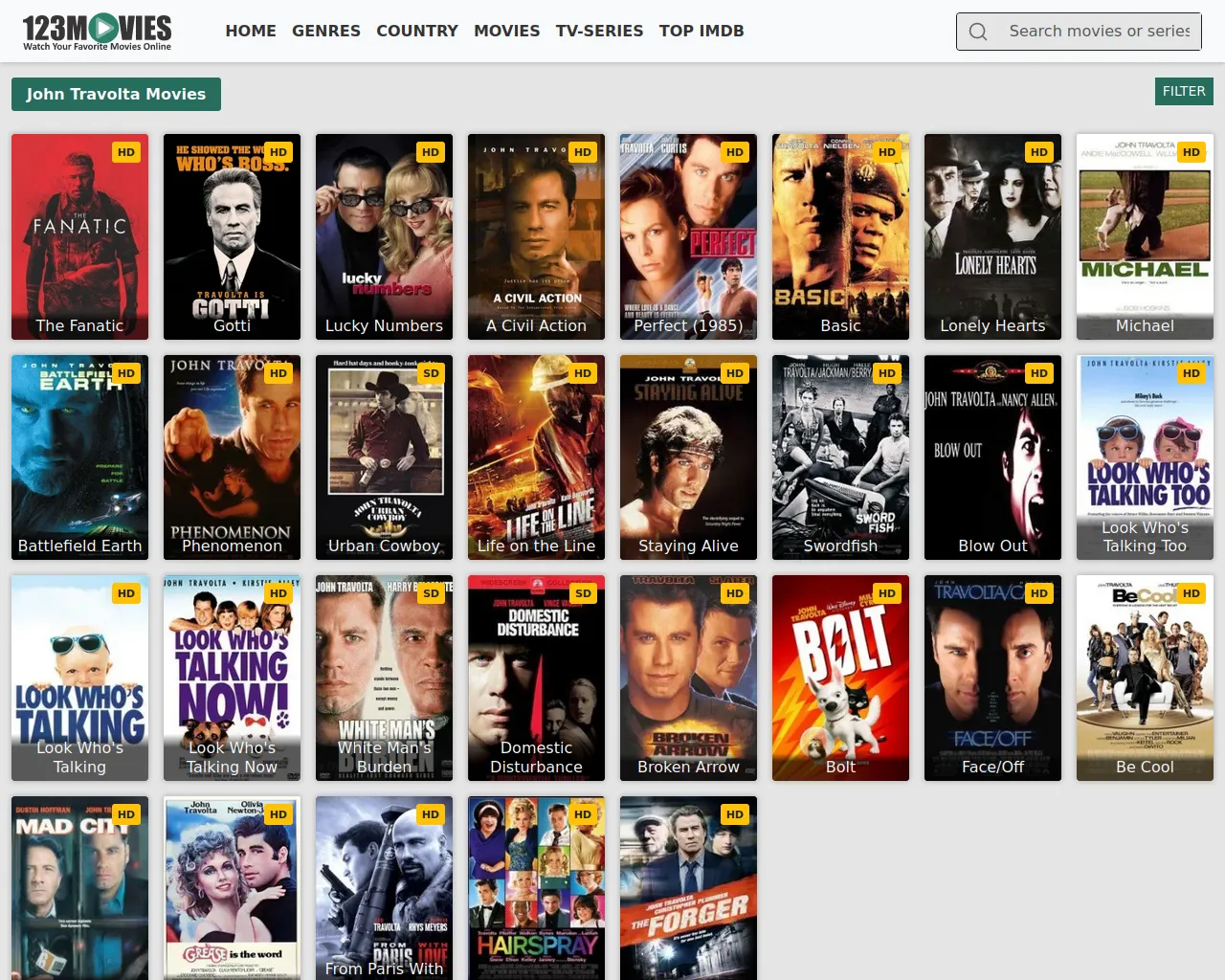Open the COUNTRY menu

pyautogui.click(x=417, y=31)
